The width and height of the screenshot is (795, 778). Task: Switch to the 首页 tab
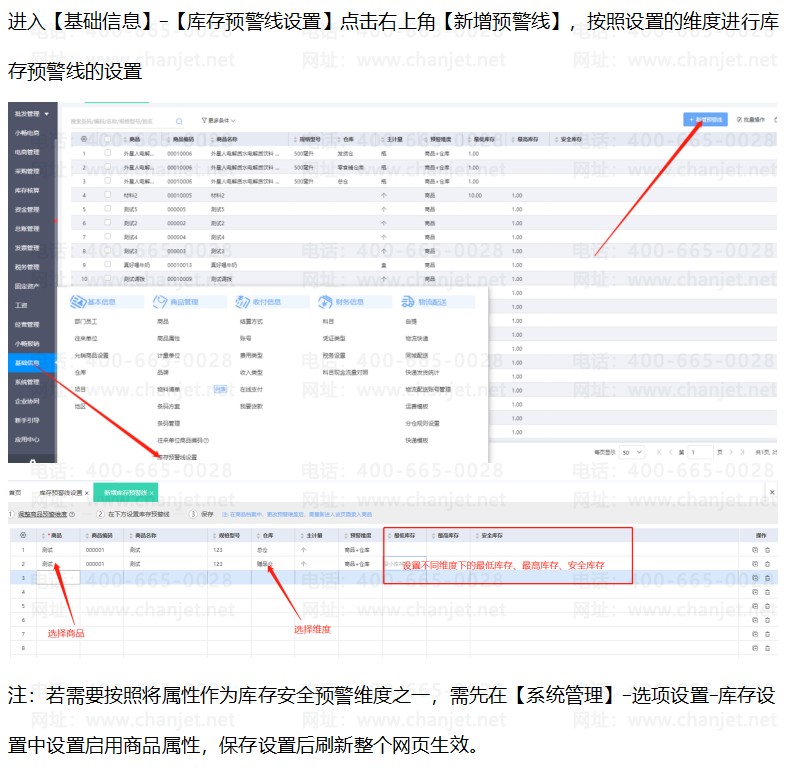pos(15,493)
